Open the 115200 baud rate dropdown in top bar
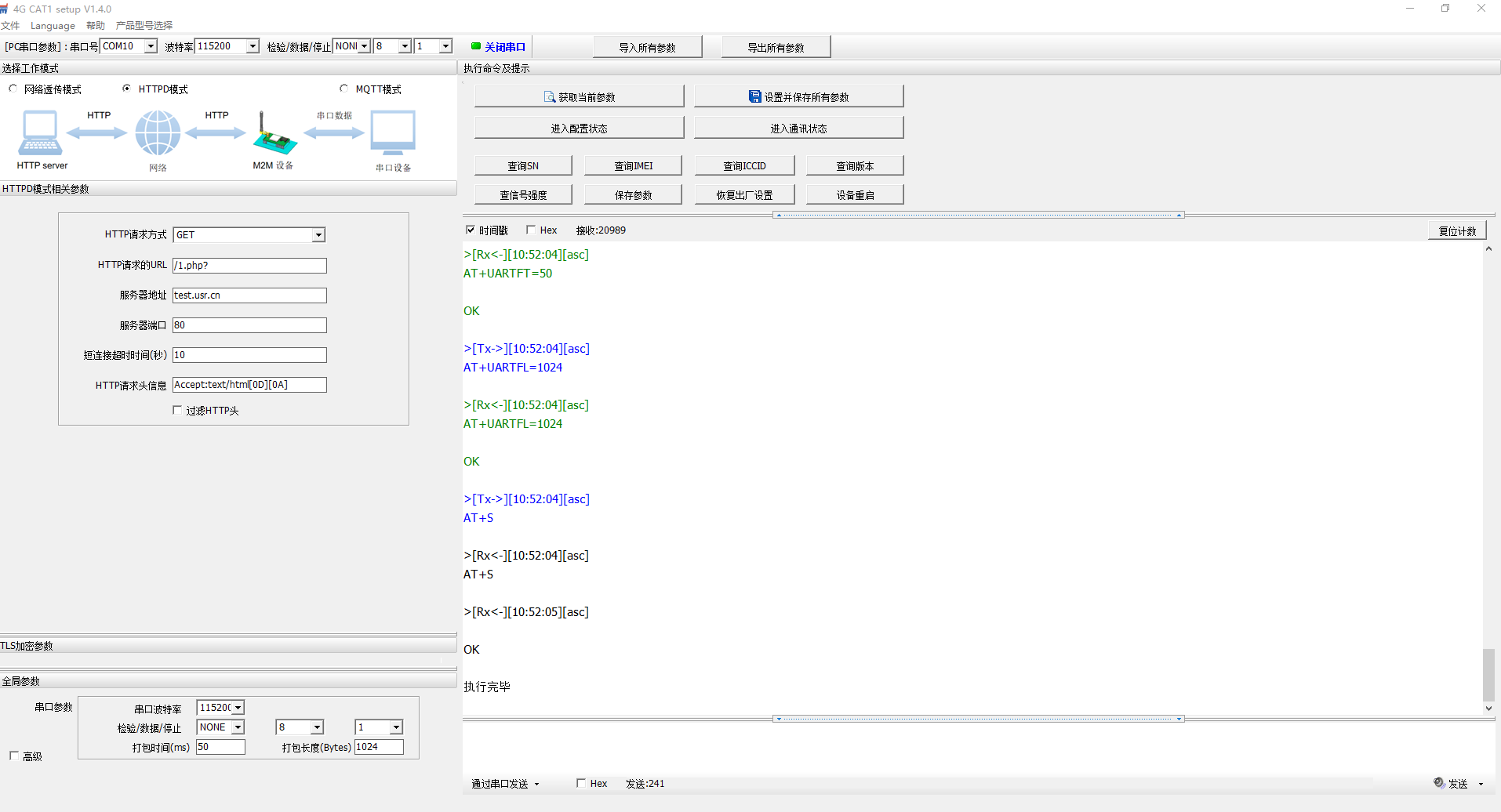This screenshot has width=1501, height=812. pyautogui.click(x=253, y=46)
